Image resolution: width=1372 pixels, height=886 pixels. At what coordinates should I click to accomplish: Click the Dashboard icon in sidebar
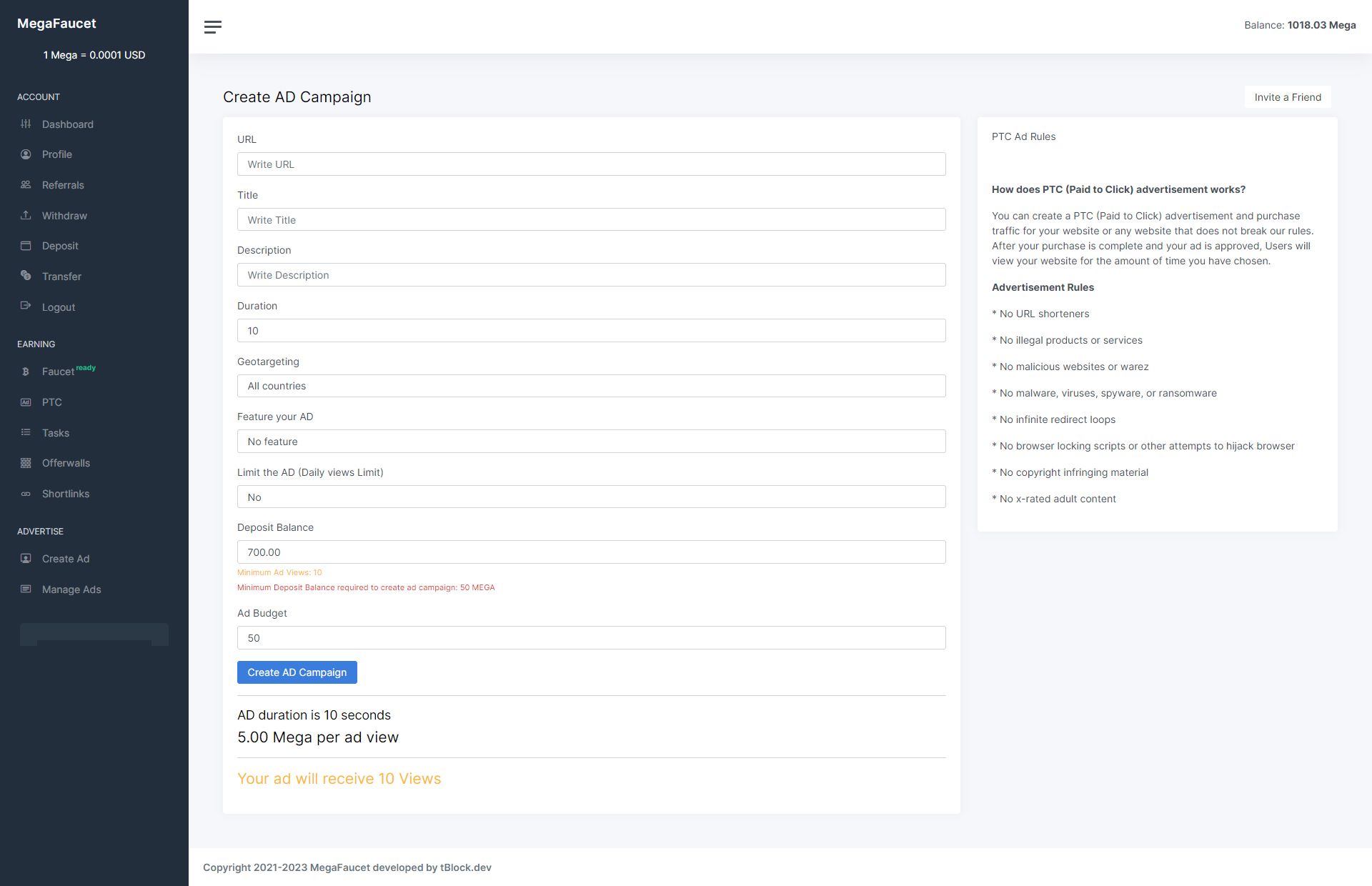[26, 124]
